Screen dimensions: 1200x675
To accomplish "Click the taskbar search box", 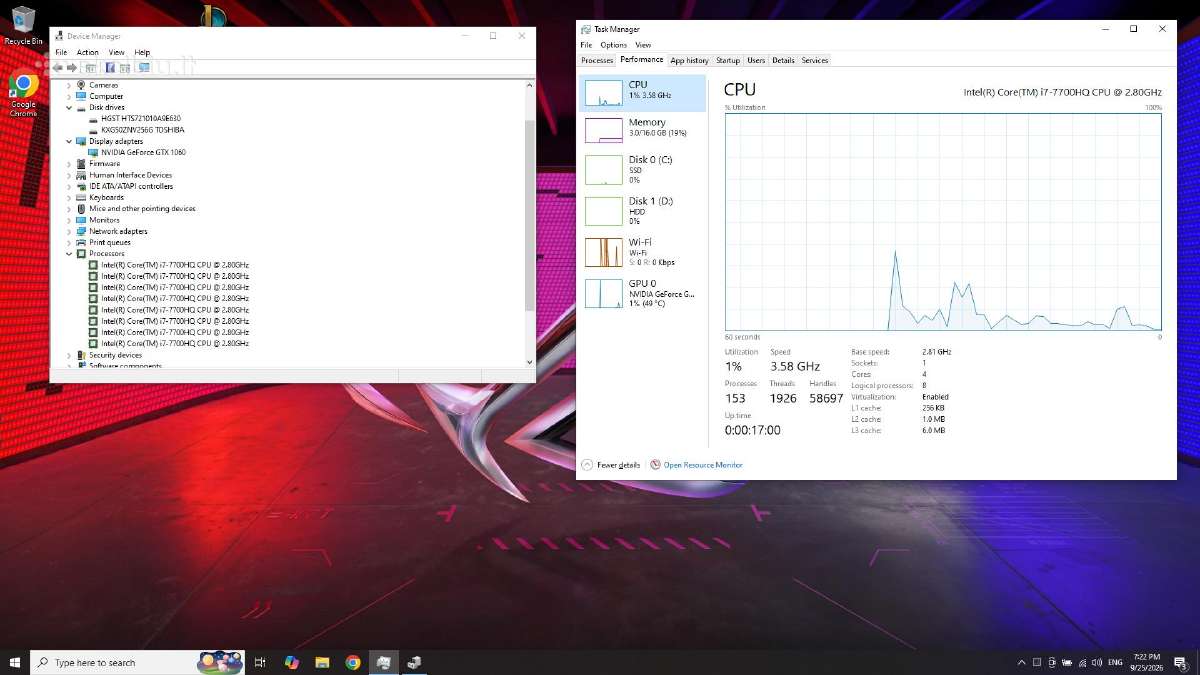I will tap(138, 662).
